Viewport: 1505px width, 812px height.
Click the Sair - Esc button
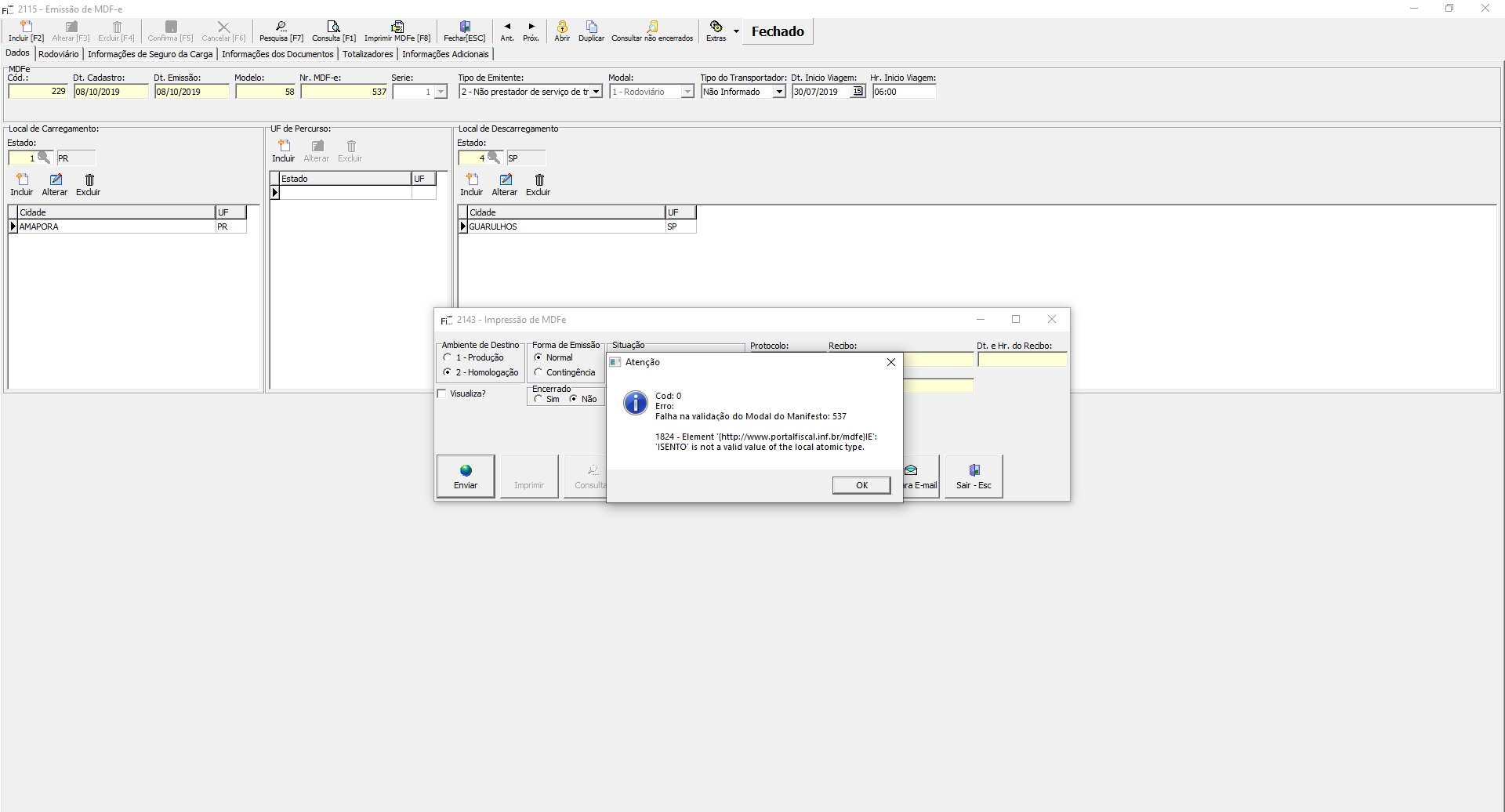pos(974,476)
